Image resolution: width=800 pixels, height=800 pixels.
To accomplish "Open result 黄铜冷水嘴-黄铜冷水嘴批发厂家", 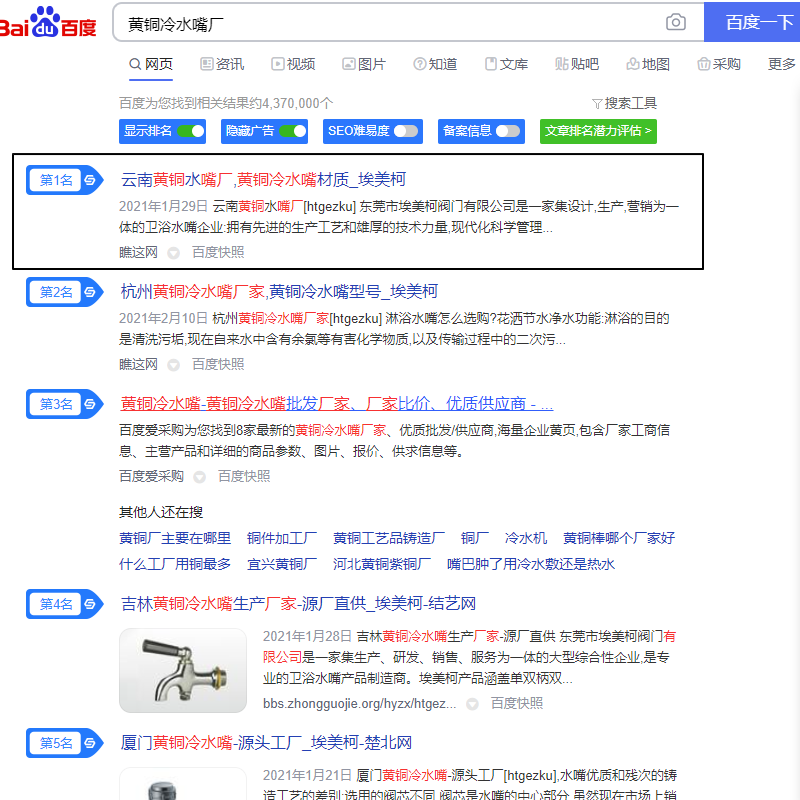I will 337,404.
